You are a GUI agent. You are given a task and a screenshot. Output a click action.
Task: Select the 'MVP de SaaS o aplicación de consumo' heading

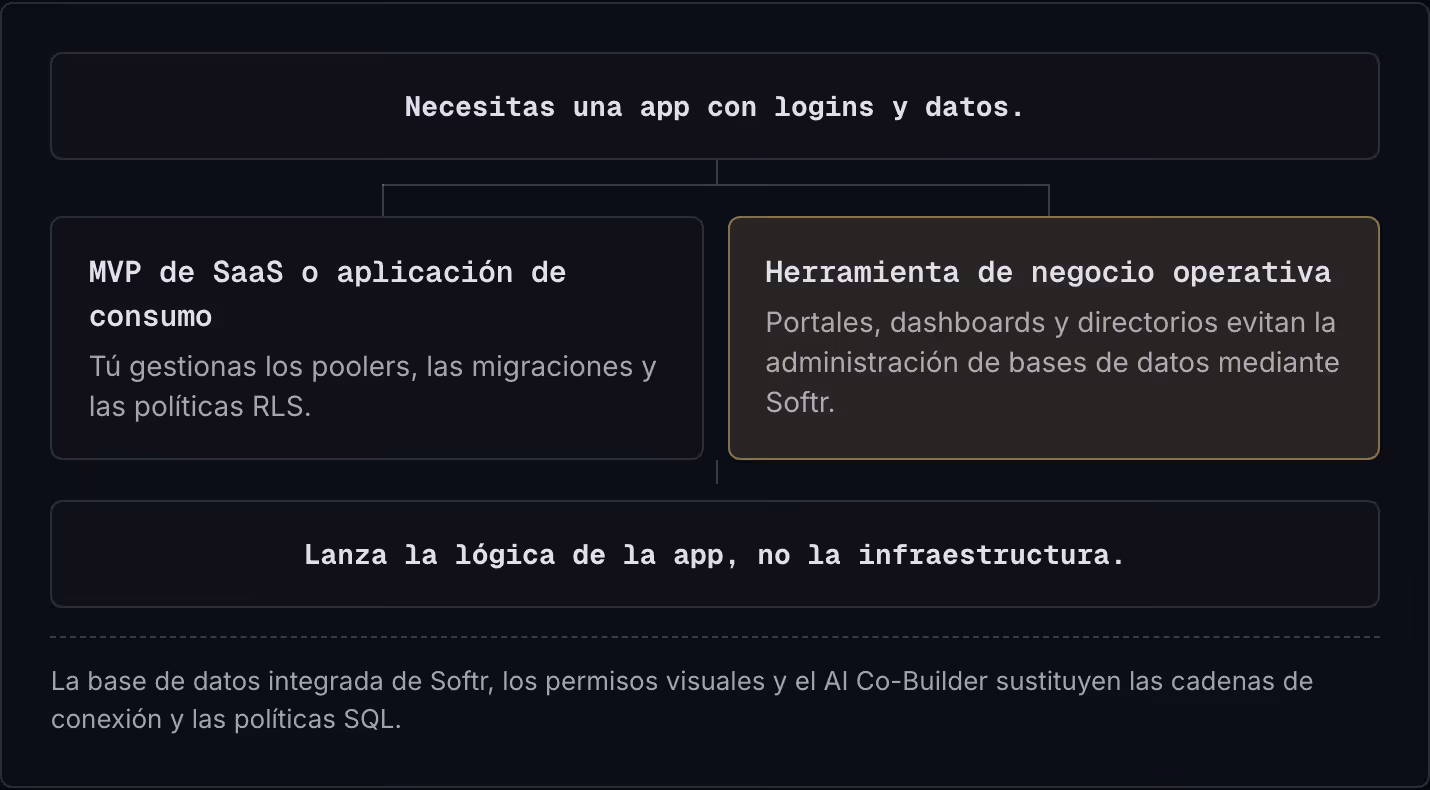click(328, 294)
